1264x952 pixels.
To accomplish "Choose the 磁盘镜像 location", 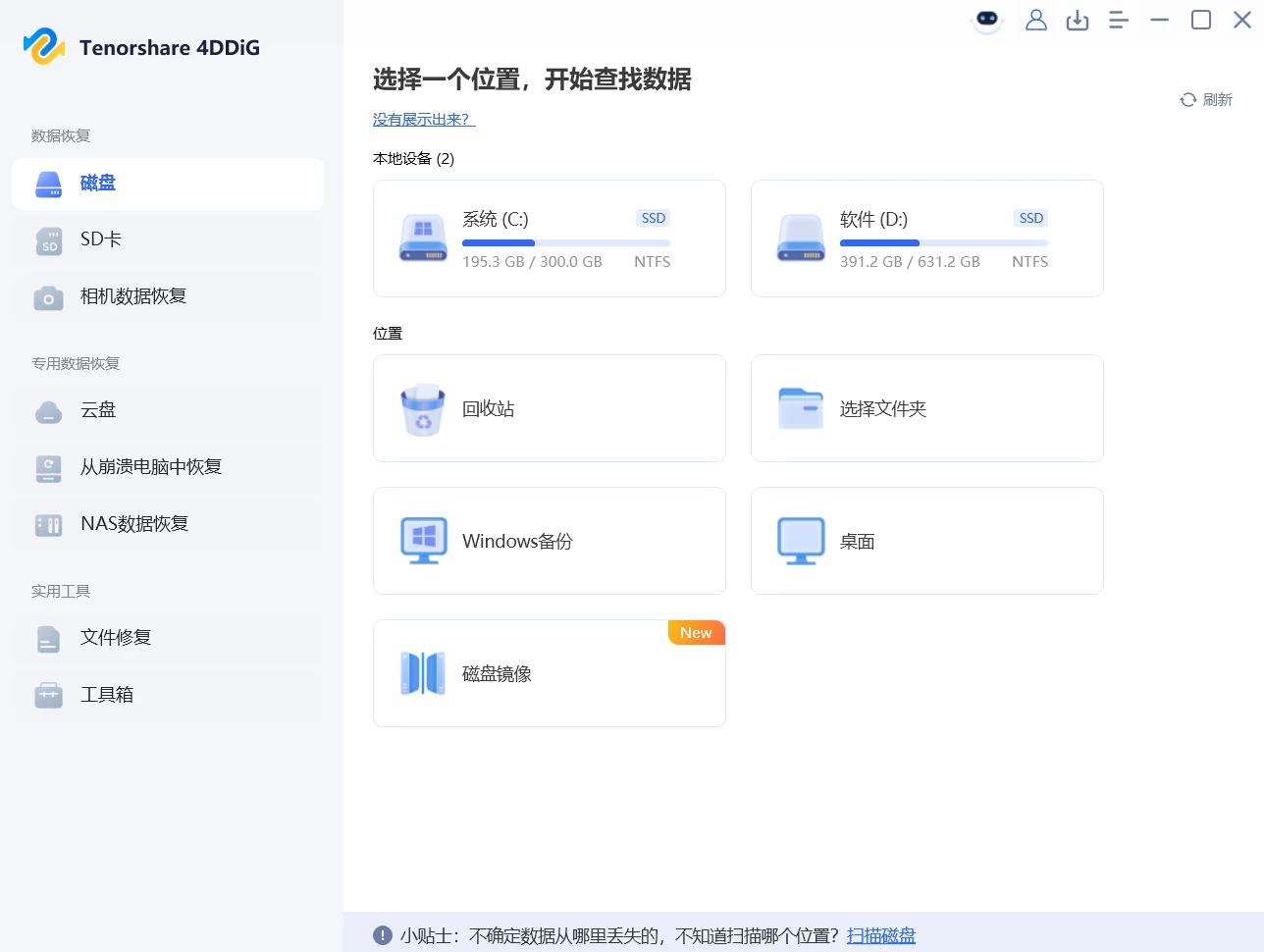I will click(550, 673).
